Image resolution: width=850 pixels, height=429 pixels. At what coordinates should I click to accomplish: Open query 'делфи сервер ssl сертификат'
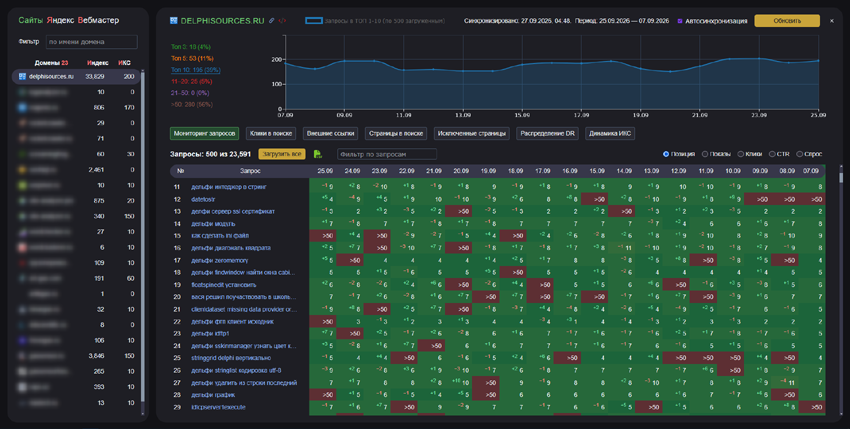pyautogui.click(x=233, y=212)
